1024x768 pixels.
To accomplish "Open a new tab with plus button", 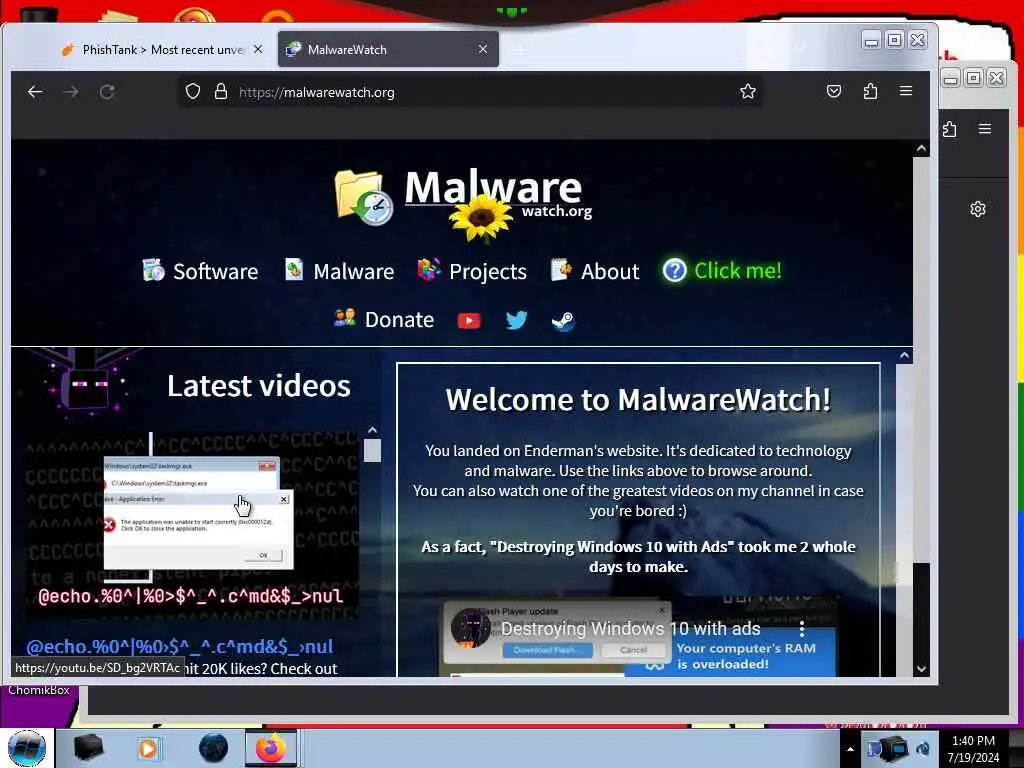I will click(x=520, y=50).
